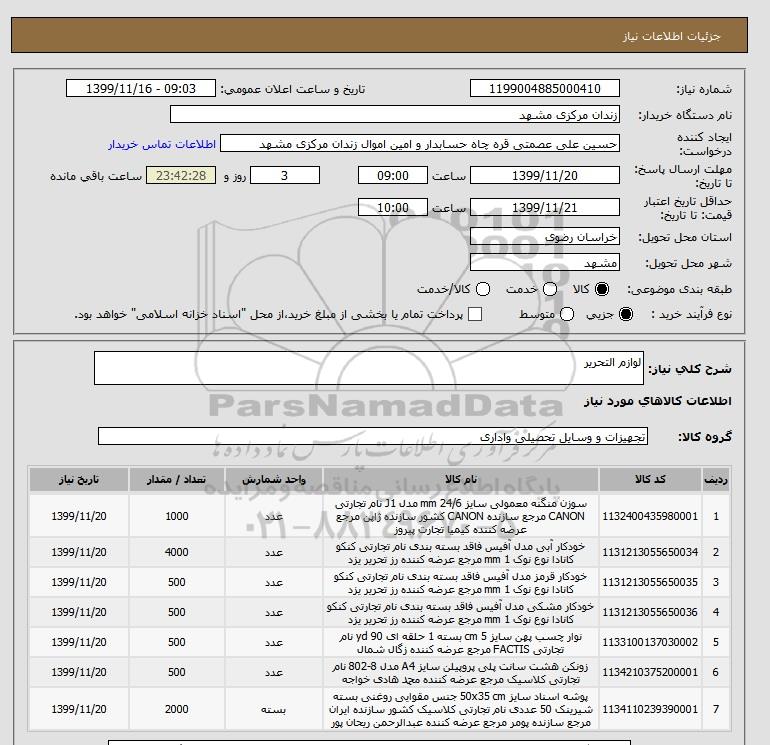This screenshot has height=745, width=770.
Task: Click quantity 1000 in row 1
Action: pos(177,516)
